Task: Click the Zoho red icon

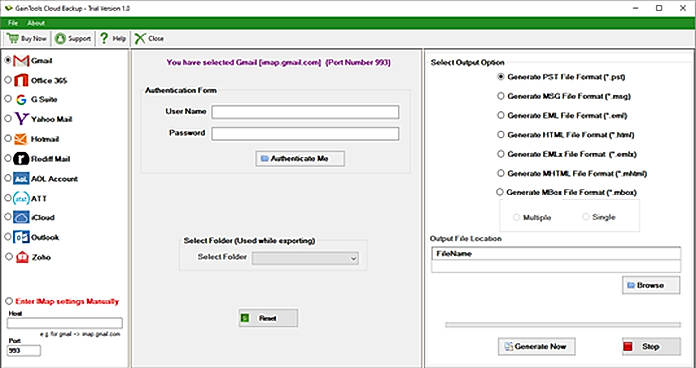Action: coord(22,257)
